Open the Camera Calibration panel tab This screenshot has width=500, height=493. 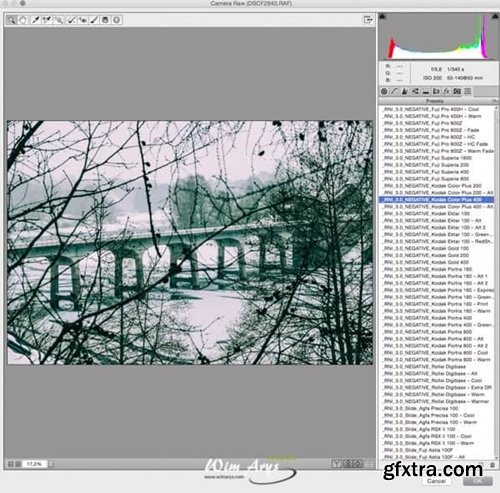click(457, 91)
